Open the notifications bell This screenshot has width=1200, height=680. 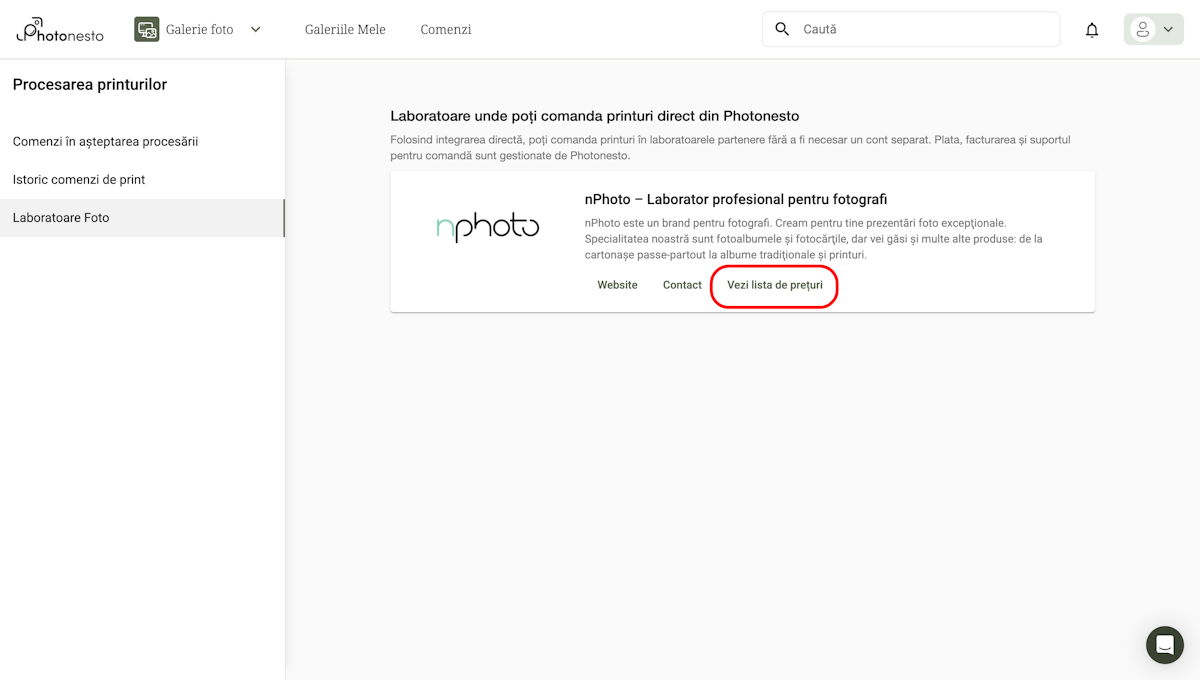pyautogui.click(x=1092, y=30)
